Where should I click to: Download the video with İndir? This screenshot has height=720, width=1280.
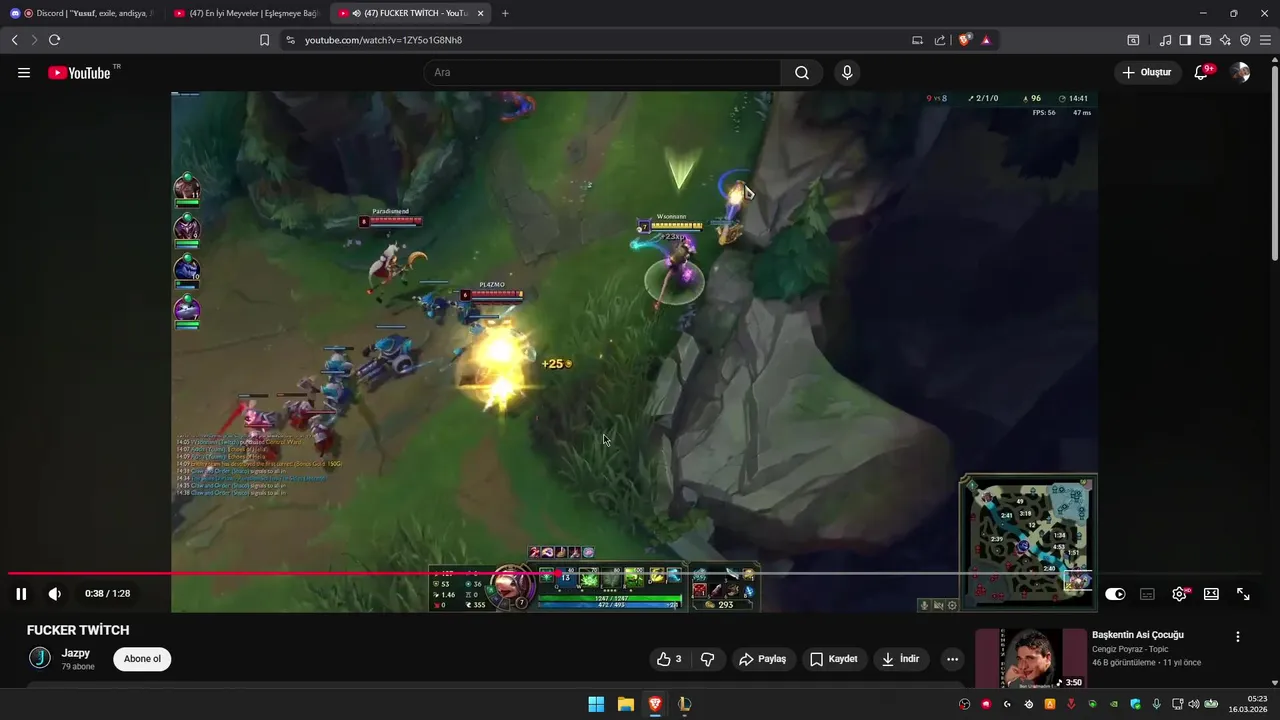coord(900,659)
